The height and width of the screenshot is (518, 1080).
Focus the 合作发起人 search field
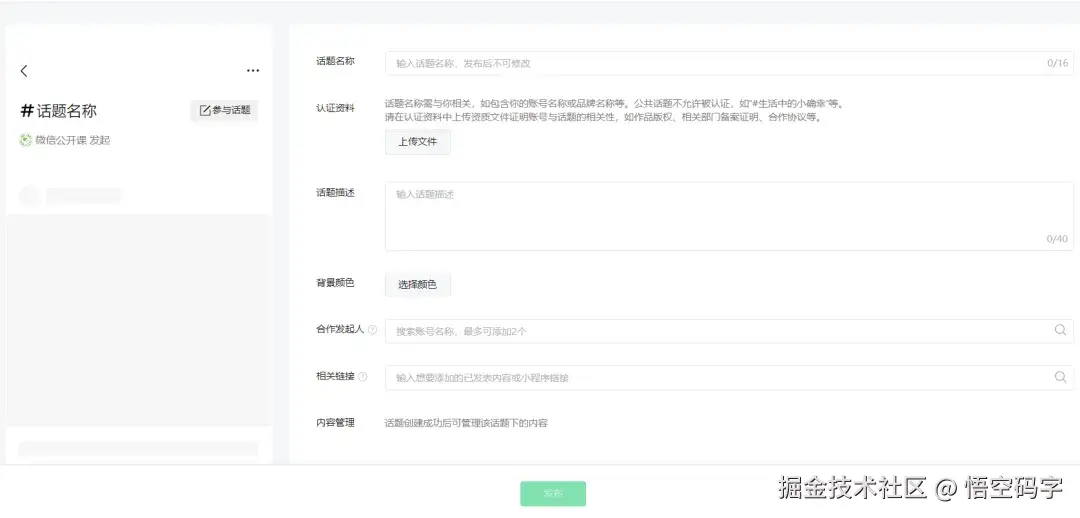(729, 331)
